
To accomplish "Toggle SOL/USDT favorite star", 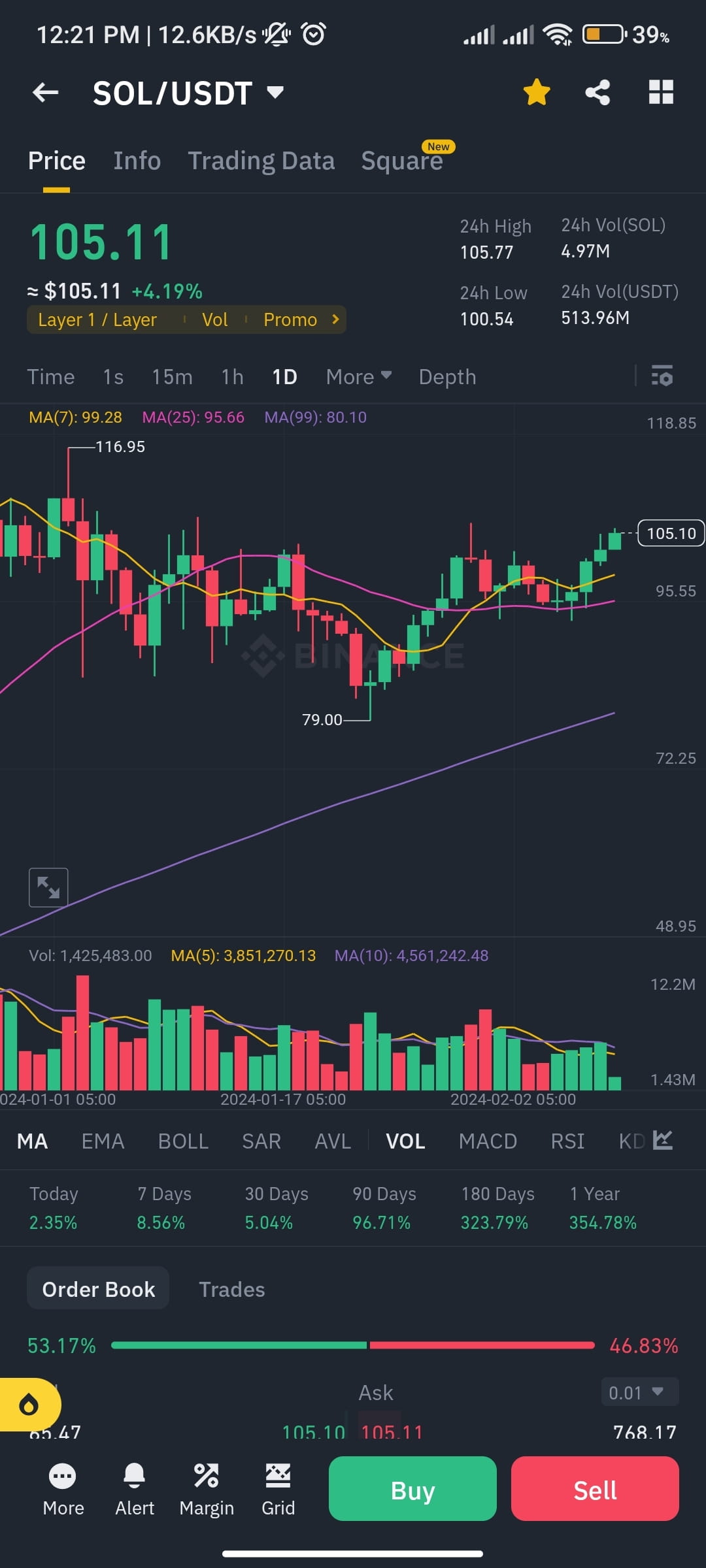I will pos(536,92).
